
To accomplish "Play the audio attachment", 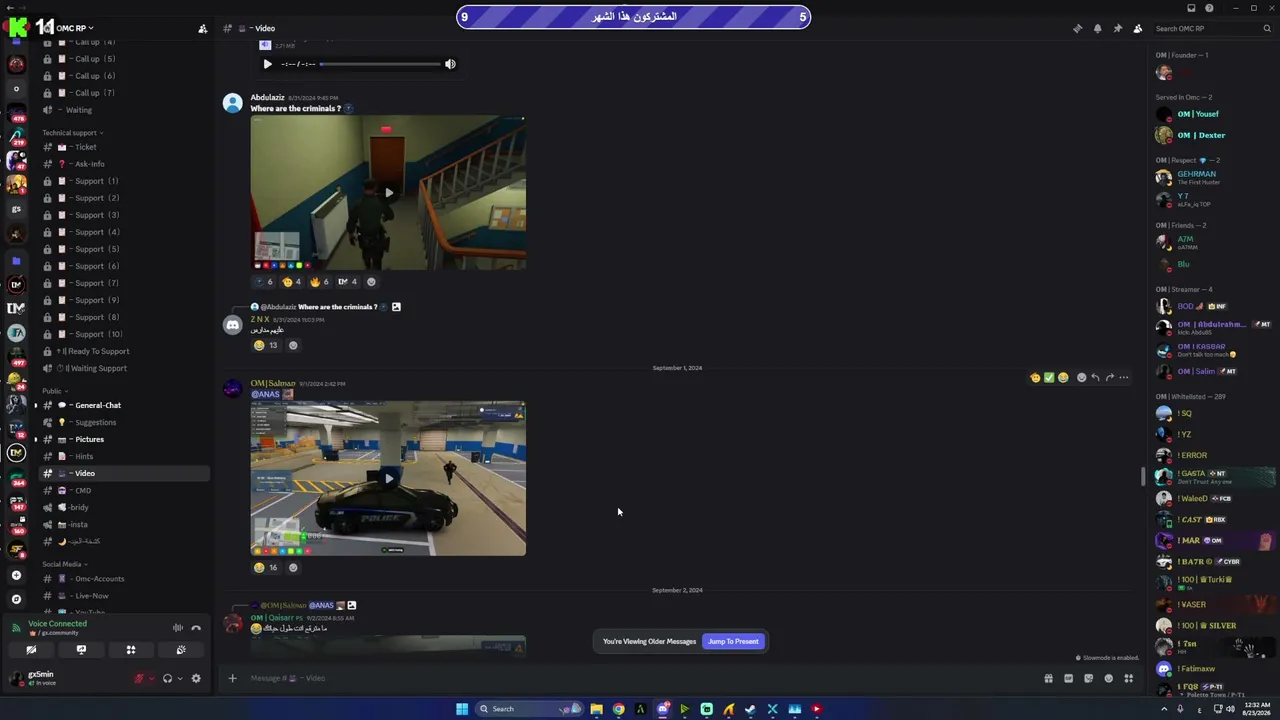I will 267,64.
